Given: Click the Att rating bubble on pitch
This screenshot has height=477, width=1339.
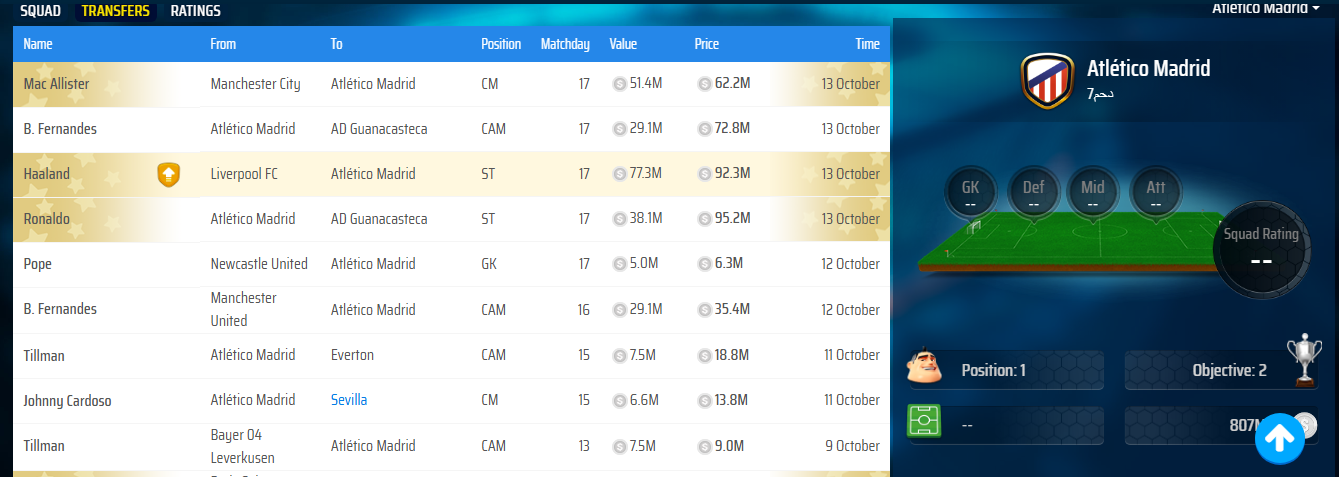Looking at the screenshot, I should click(1155, 192).
